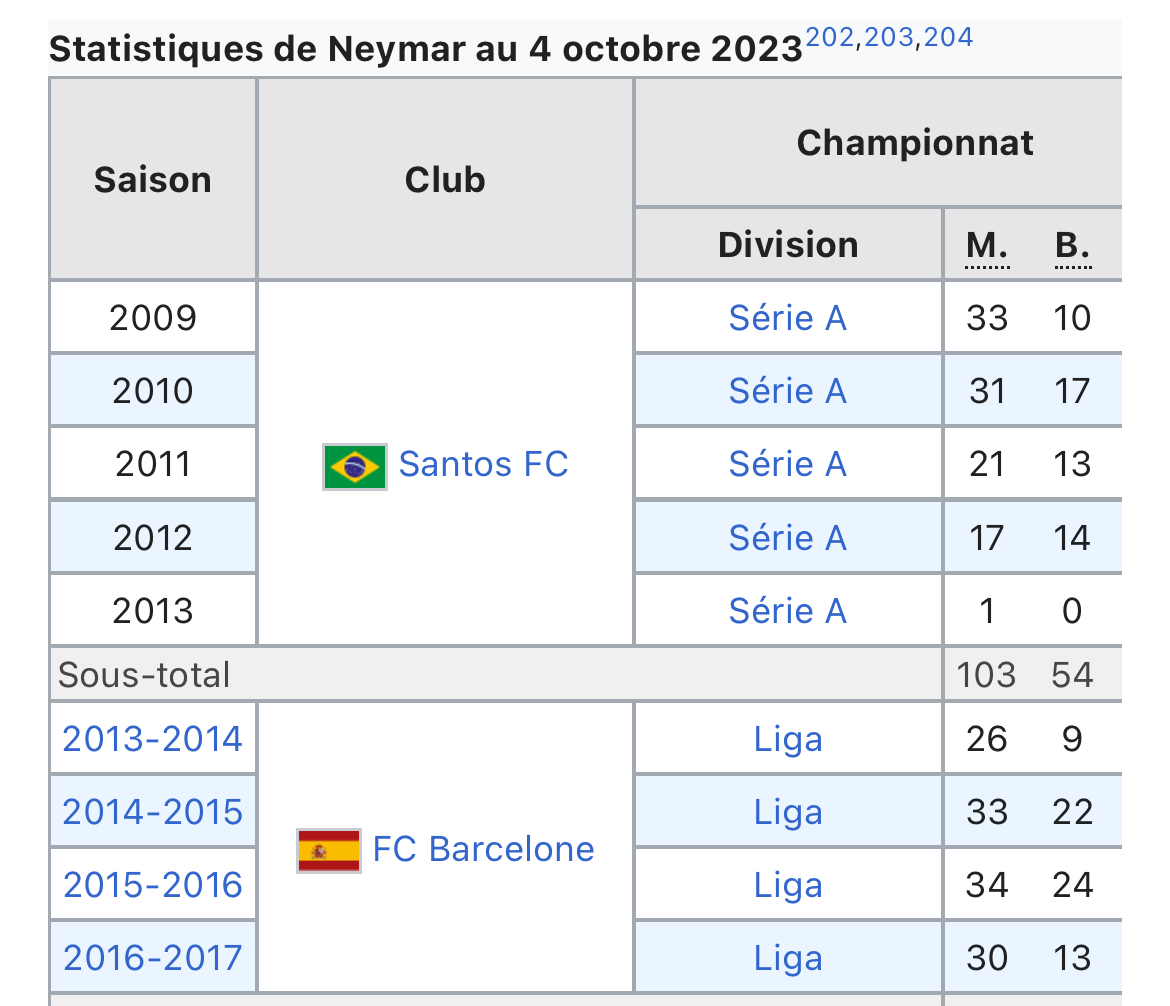This screenshot has height=1006, width=1170.
Task: Open the 2015-2016 season link
Action: 153,886
